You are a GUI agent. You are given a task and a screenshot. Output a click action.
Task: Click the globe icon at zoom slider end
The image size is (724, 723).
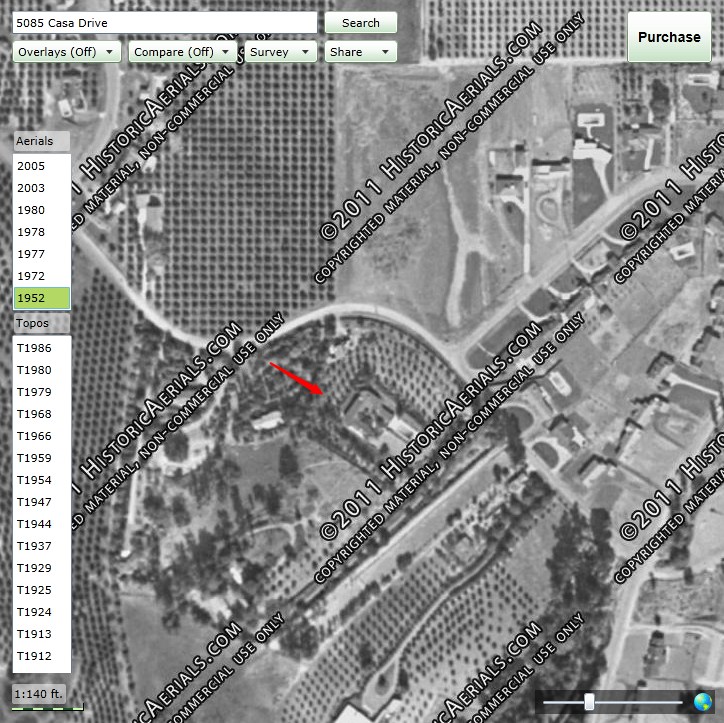[702, 702]
